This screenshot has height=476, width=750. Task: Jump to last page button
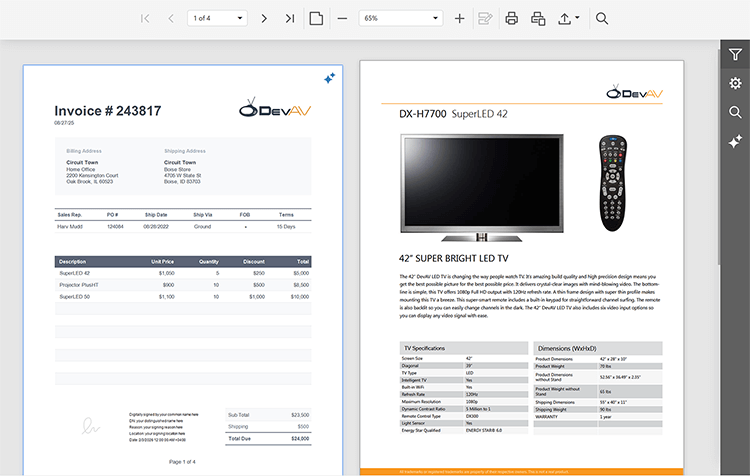[x=289, y=19]
